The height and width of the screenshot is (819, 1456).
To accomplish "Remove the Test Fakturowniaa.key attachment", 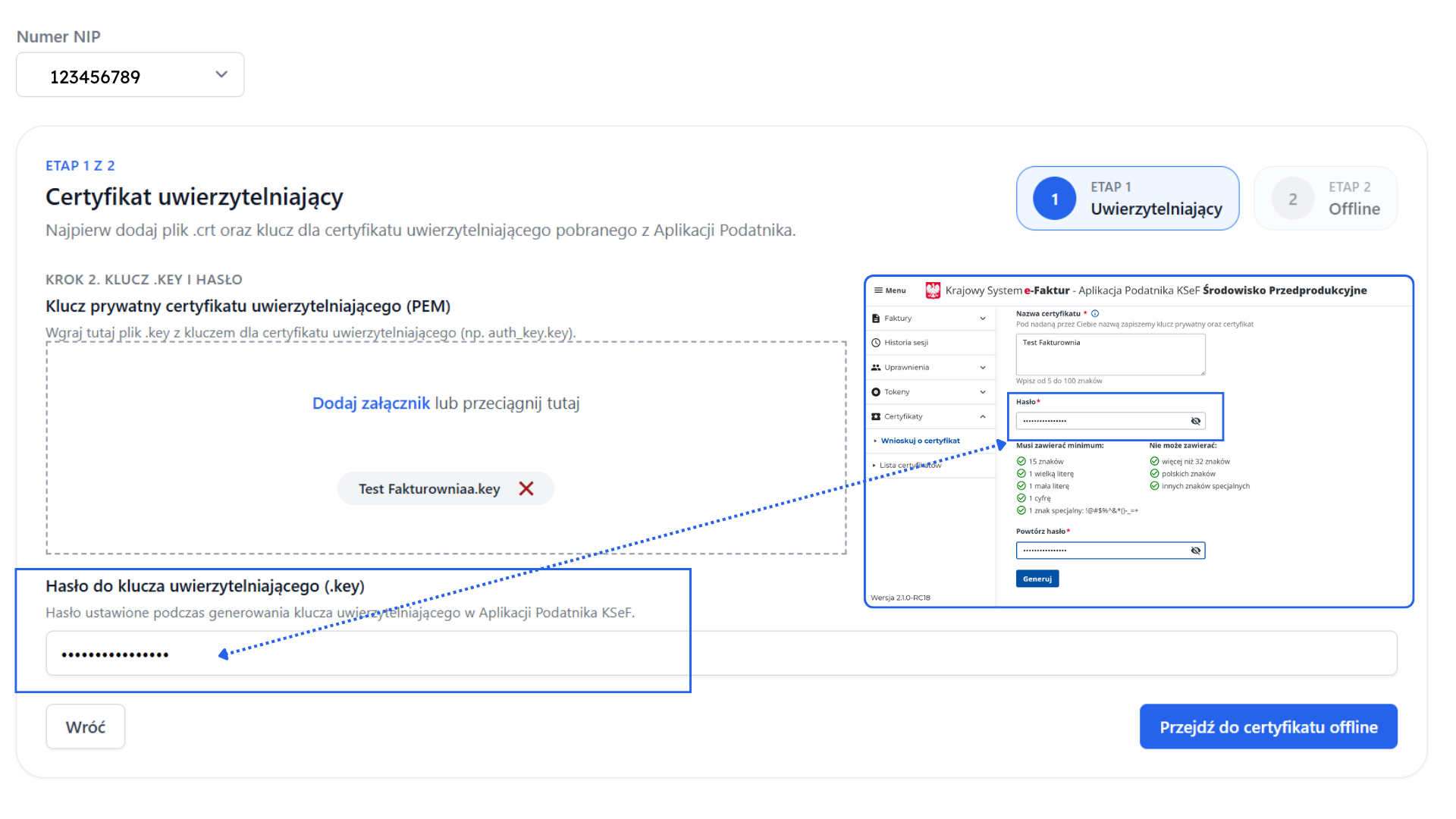I will pos(526,489).
